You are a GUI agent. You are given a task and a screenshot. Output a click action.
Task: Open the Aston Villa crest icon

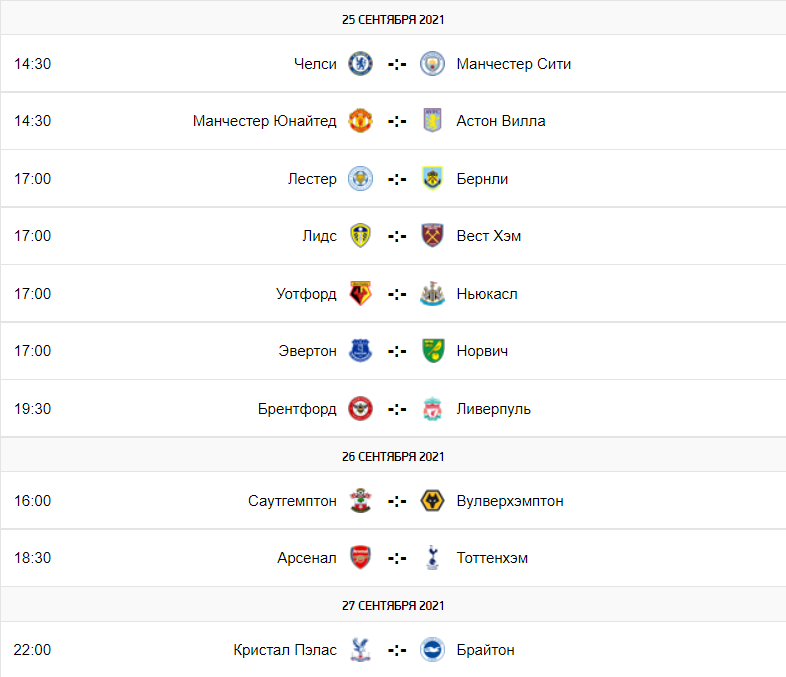(432, 121)
